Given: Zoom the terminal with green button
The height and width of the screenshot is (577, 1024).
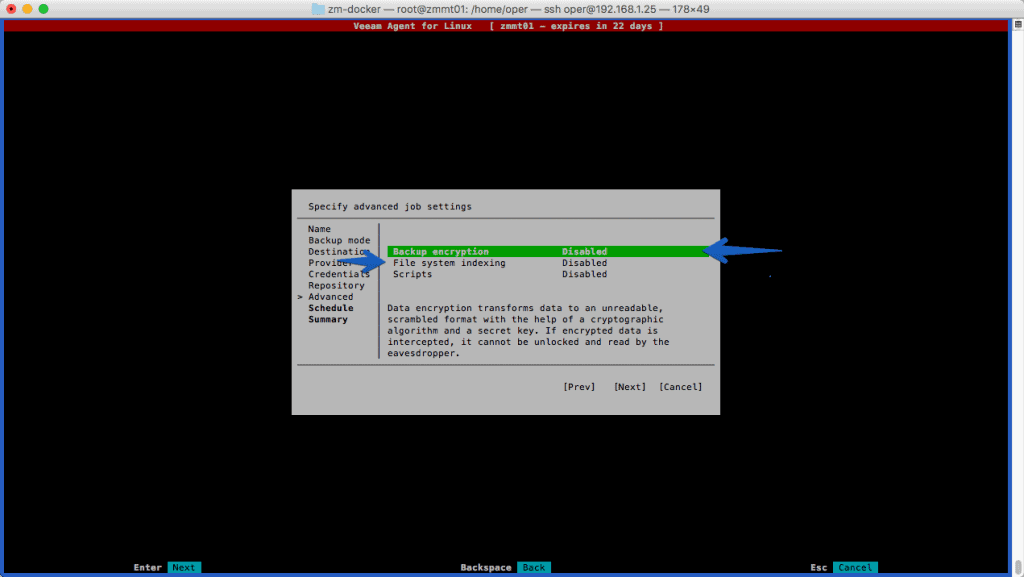Looking at the screenshot, I should (44, 8).
